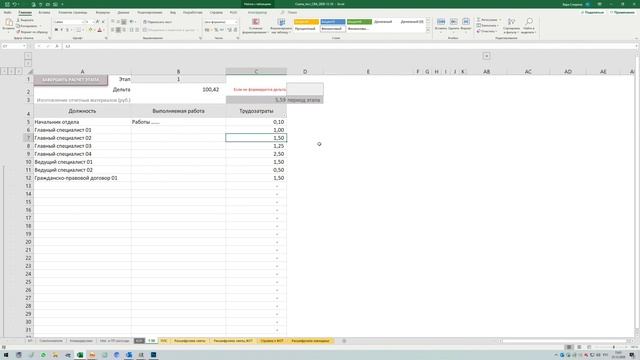Screen dimensions: 640x360
Task: Select cell with value 2,50
Action: 256,154
